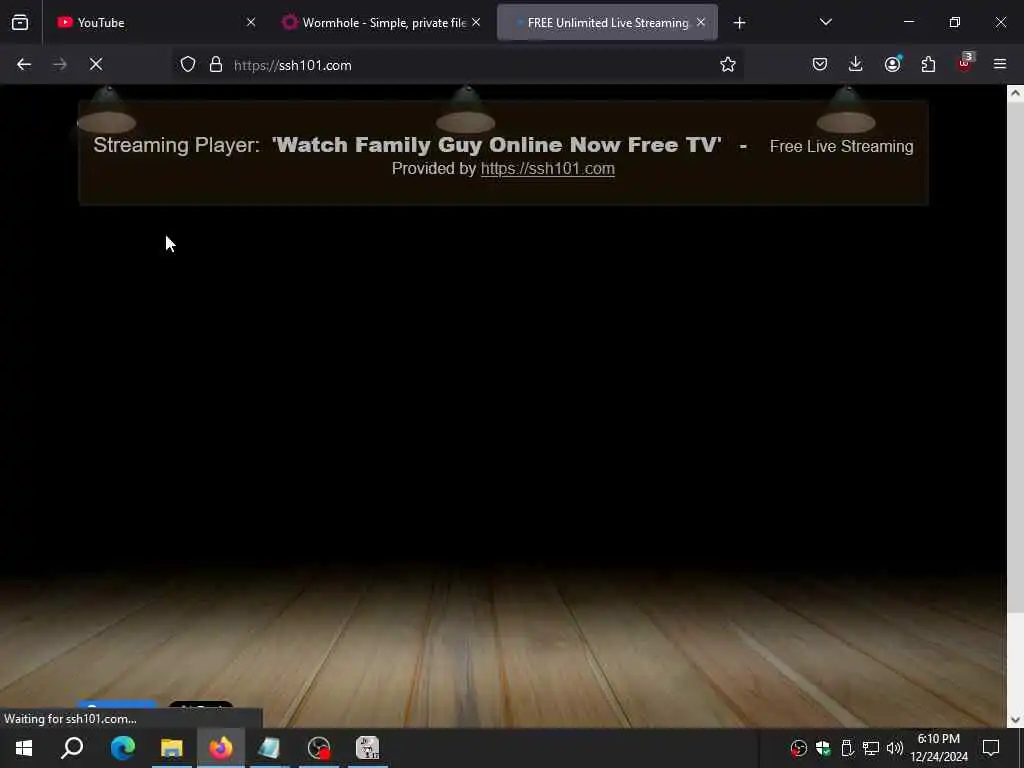Viewport: 1024px width, 768px height.
Task: Stop the page from loading
Action: coord(96,65)
